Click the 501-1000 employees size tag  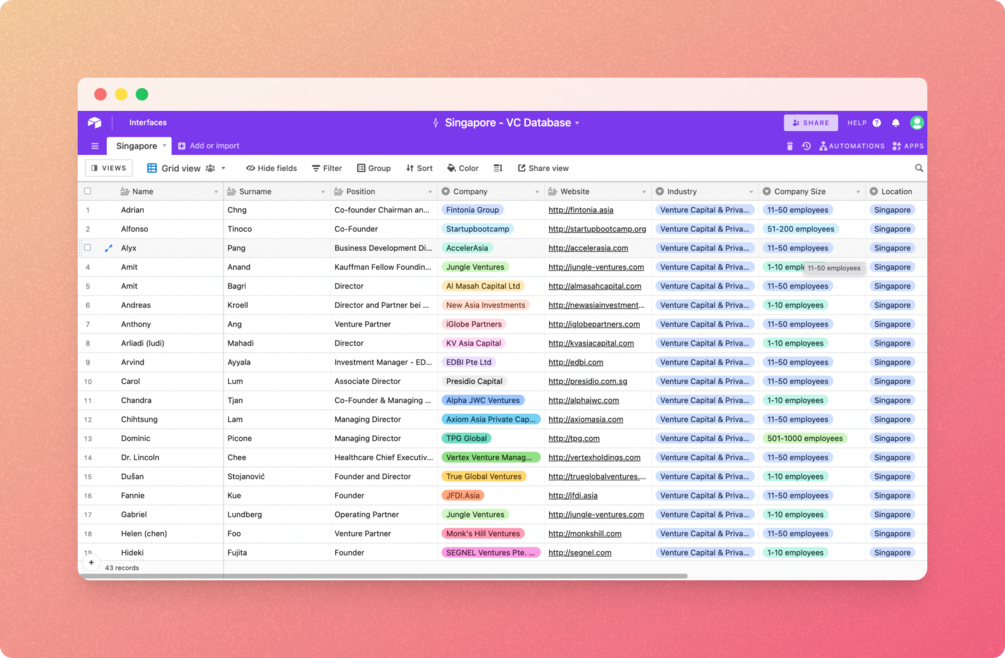tap(804, 438)
